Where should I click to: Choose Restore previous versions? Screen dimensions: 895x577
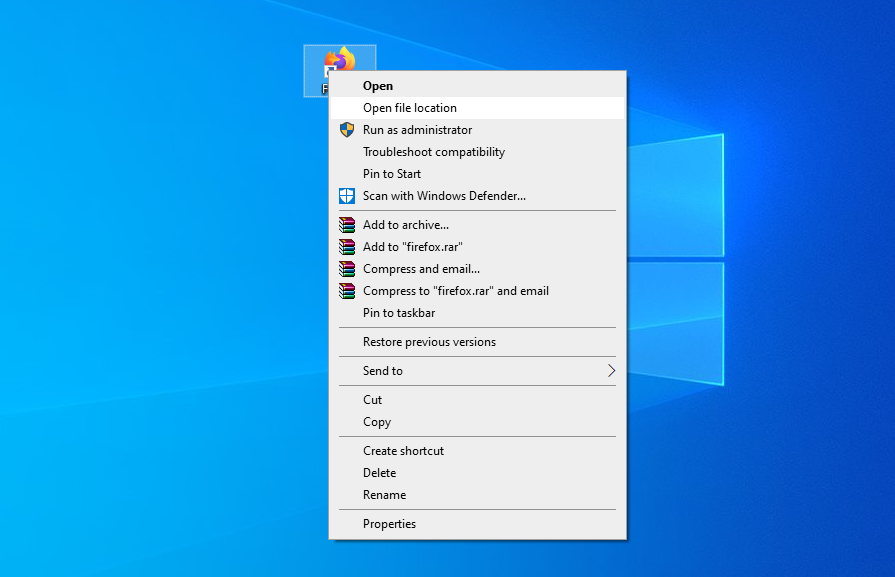429,342
